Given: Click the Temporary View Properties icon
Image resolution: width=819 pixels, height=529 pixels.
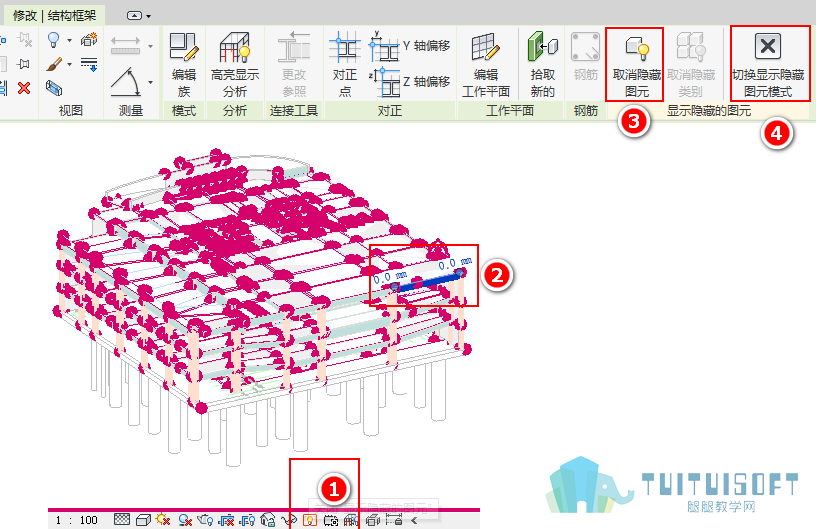Looking at the screenshot, I should point(331,520).
